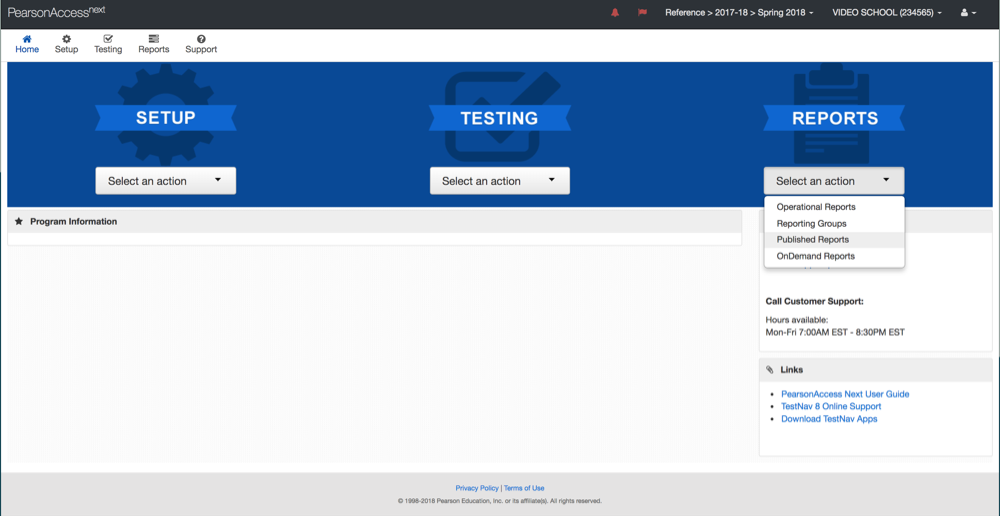The image size is (1000, 516).
Task: Open PearsonAccess Next User Guide link
Action: pos(845,394)
